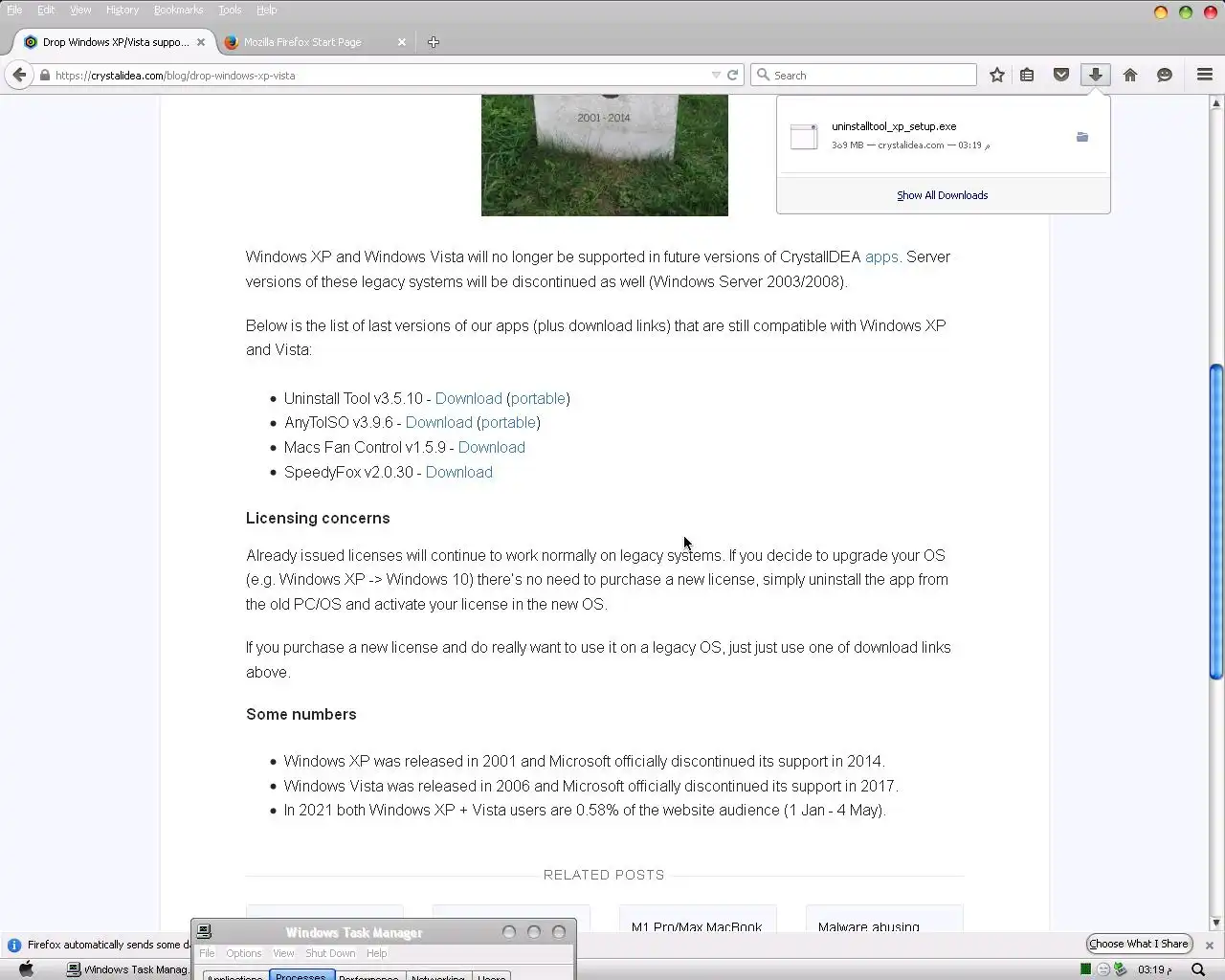This screenshot has height=980, width=1225.
Task: Open the Tools menu
Action: point(230,10)
